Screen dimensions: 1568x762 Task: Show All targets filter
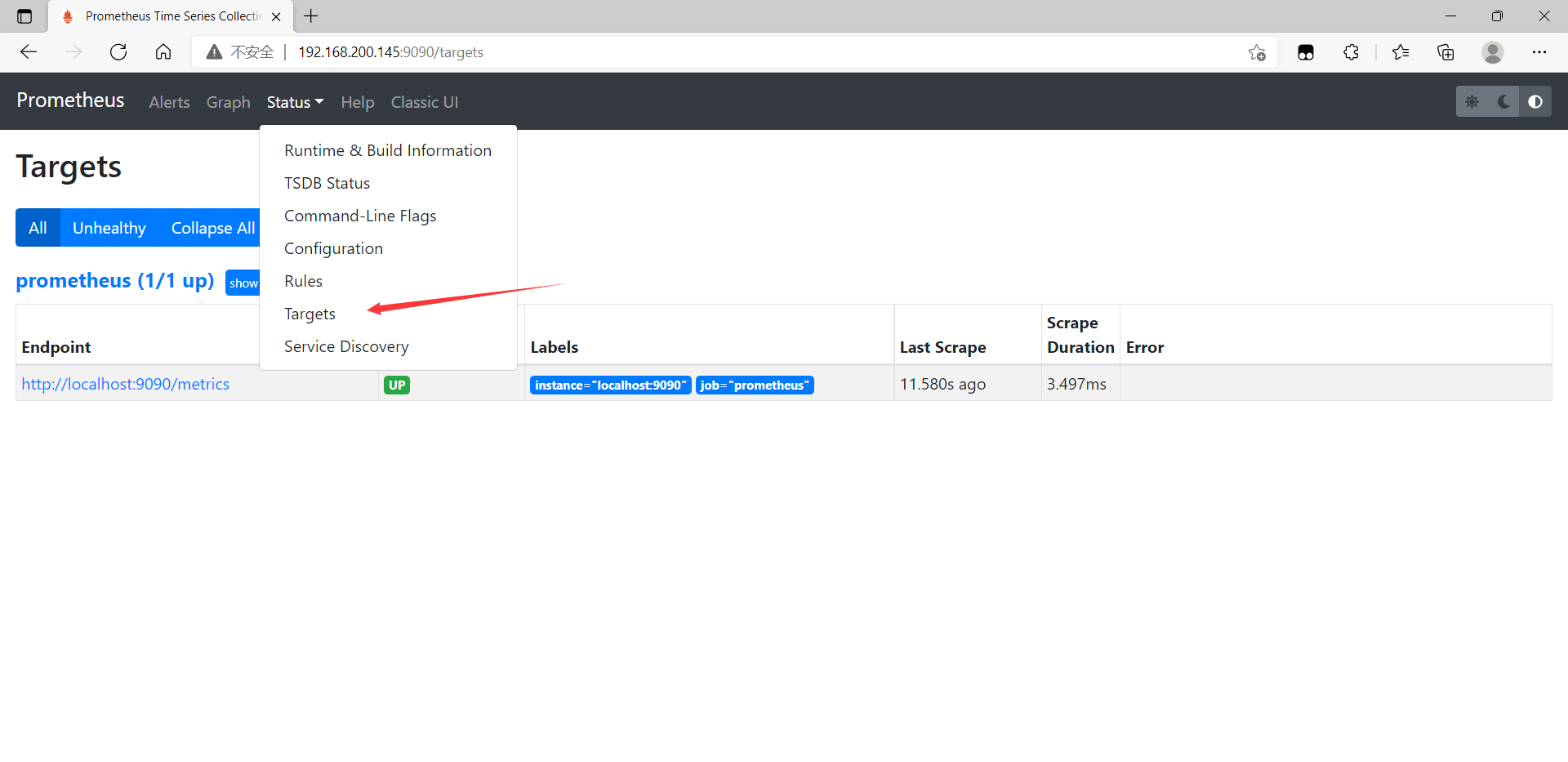pos(38,228)
